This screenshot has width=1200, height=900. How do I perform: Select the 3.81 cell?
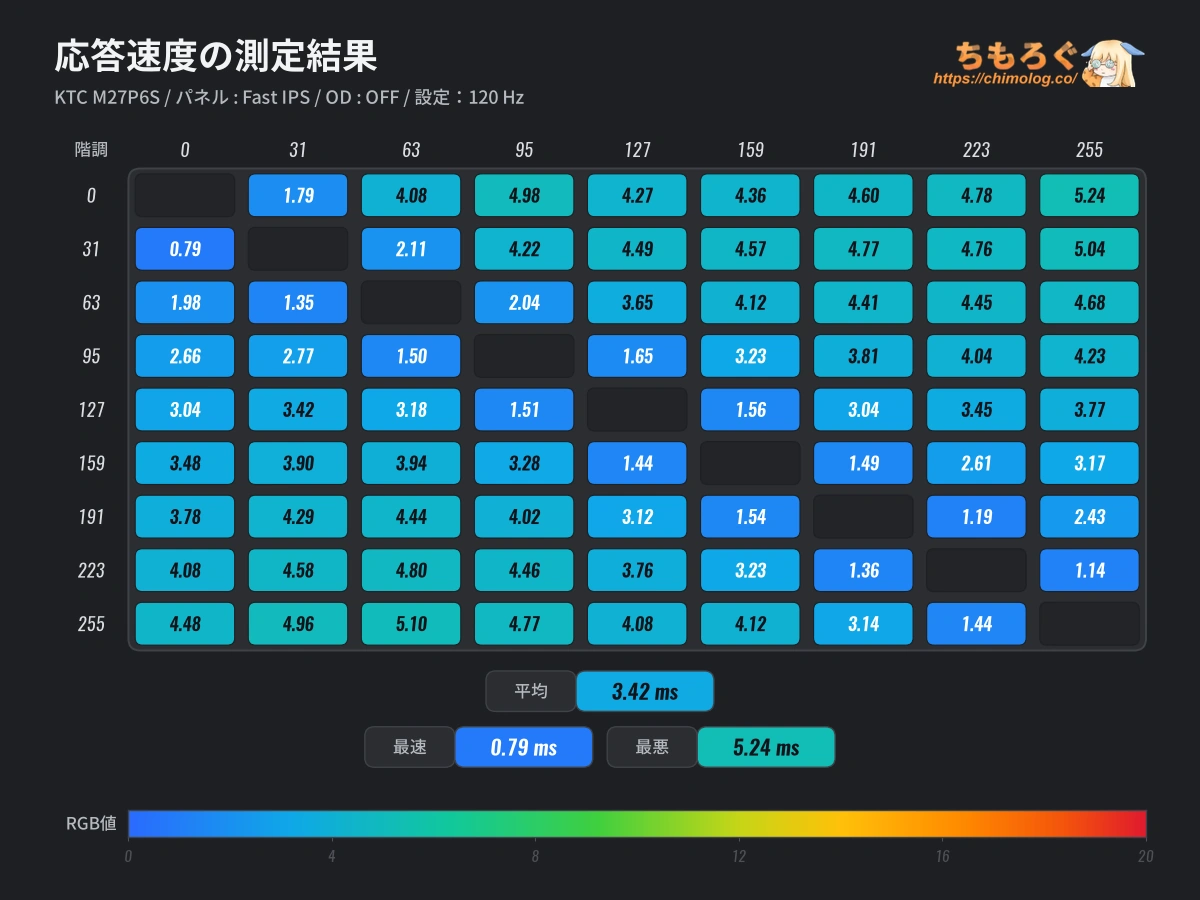pyautogui.click(x=863, y=356)
